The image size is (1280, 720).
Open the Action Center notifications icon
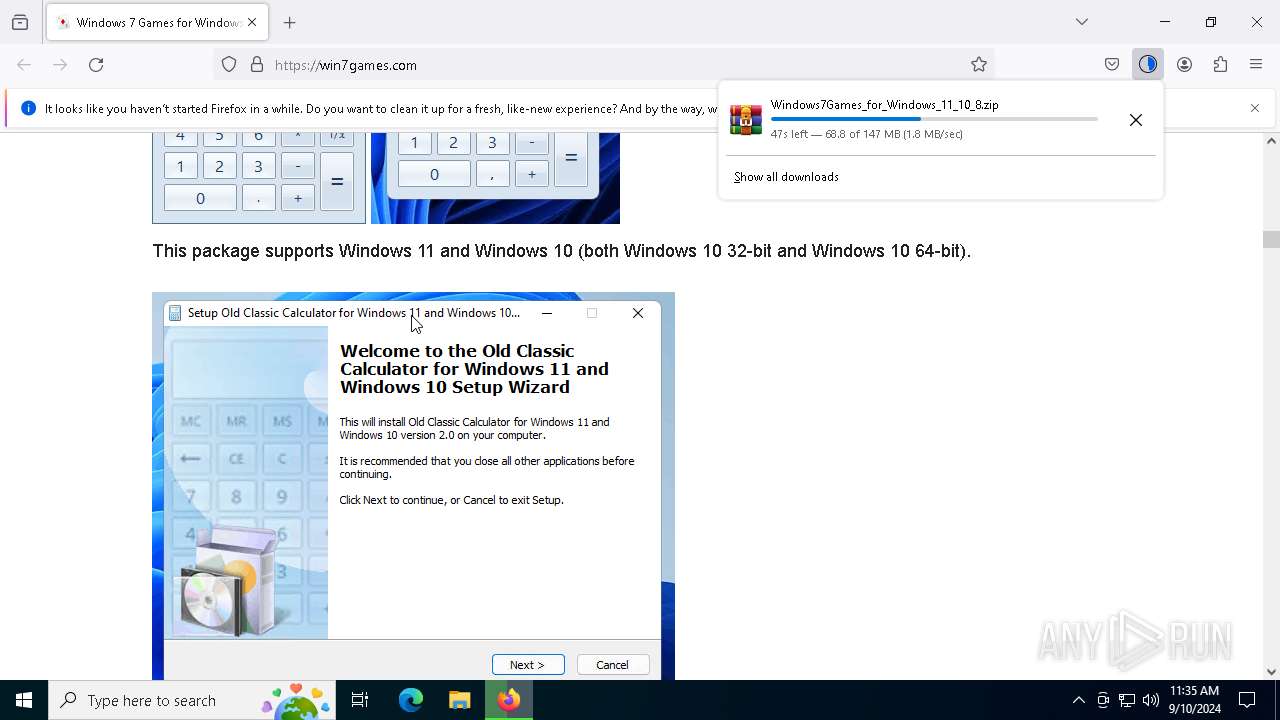(x=1247, y=700)
